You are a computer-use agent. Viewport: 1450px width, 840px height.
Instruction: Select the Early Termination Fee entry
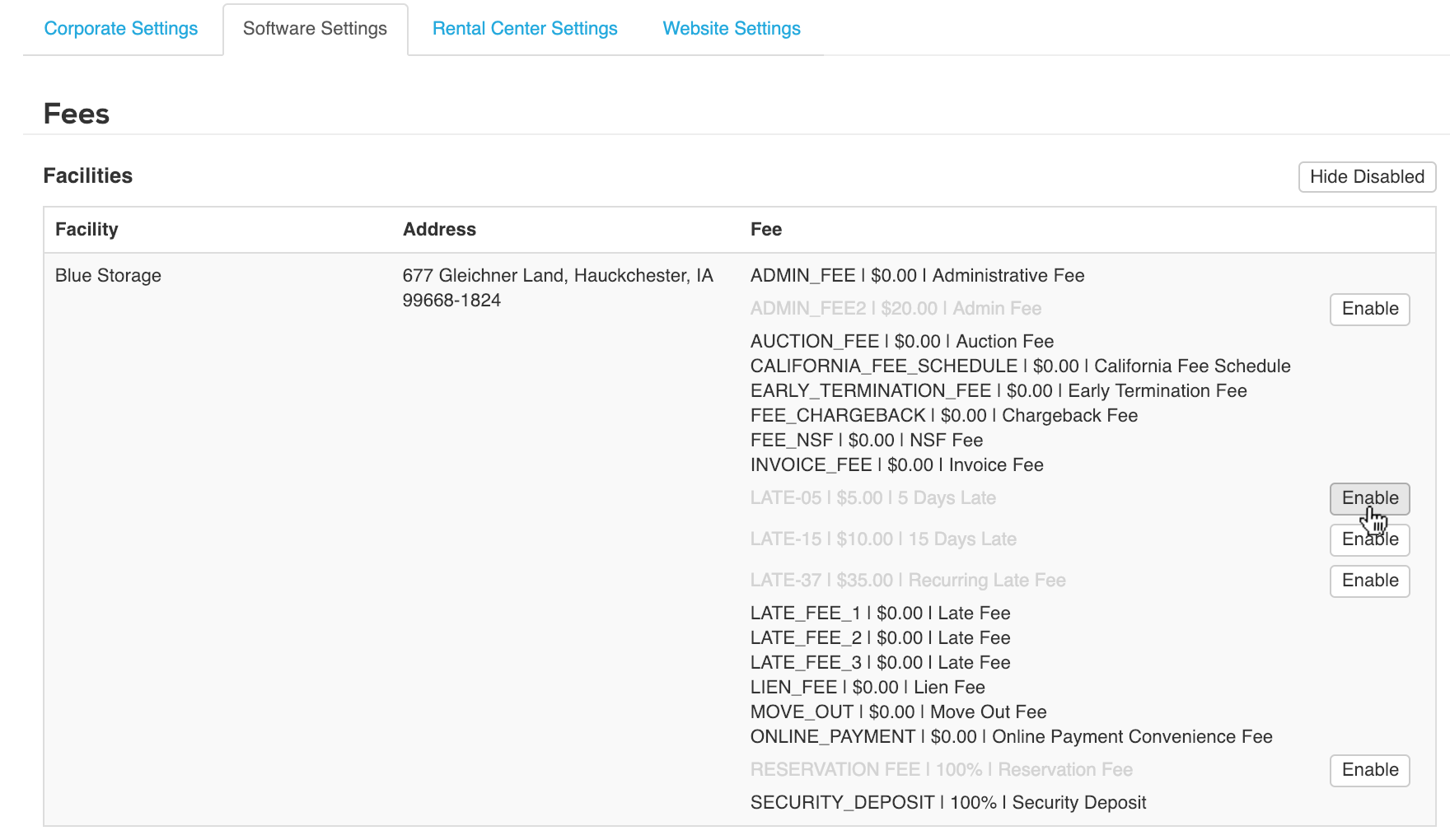pos(998,390)
